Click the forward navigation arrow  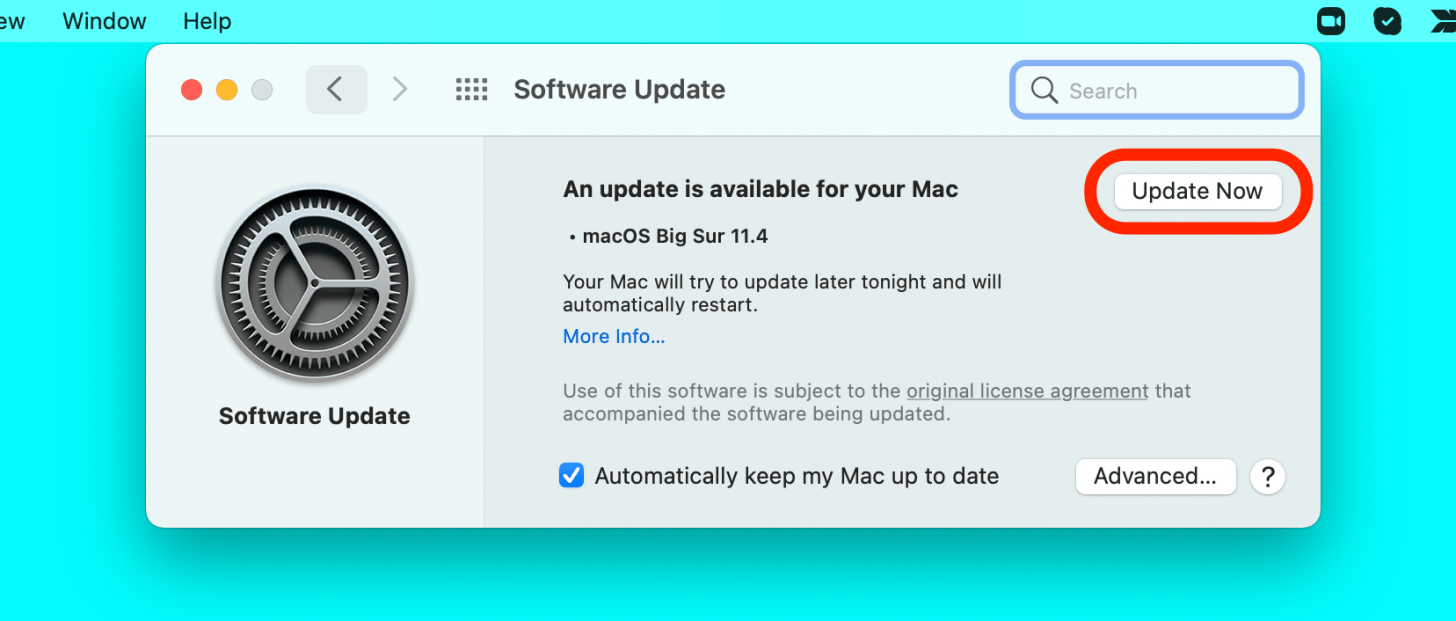click(400, 89)
